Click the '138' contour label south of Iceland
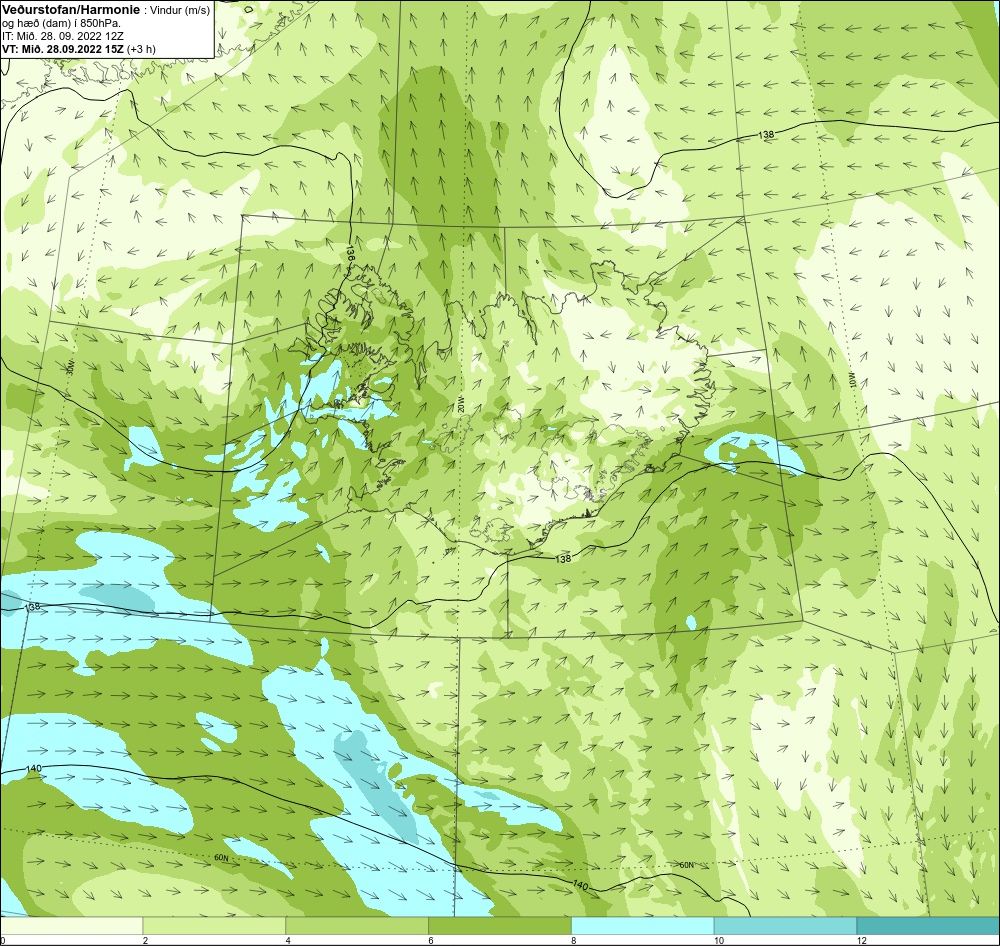Image resolution: width=1000 pixels, height=946 pixels. coord(563,559)
